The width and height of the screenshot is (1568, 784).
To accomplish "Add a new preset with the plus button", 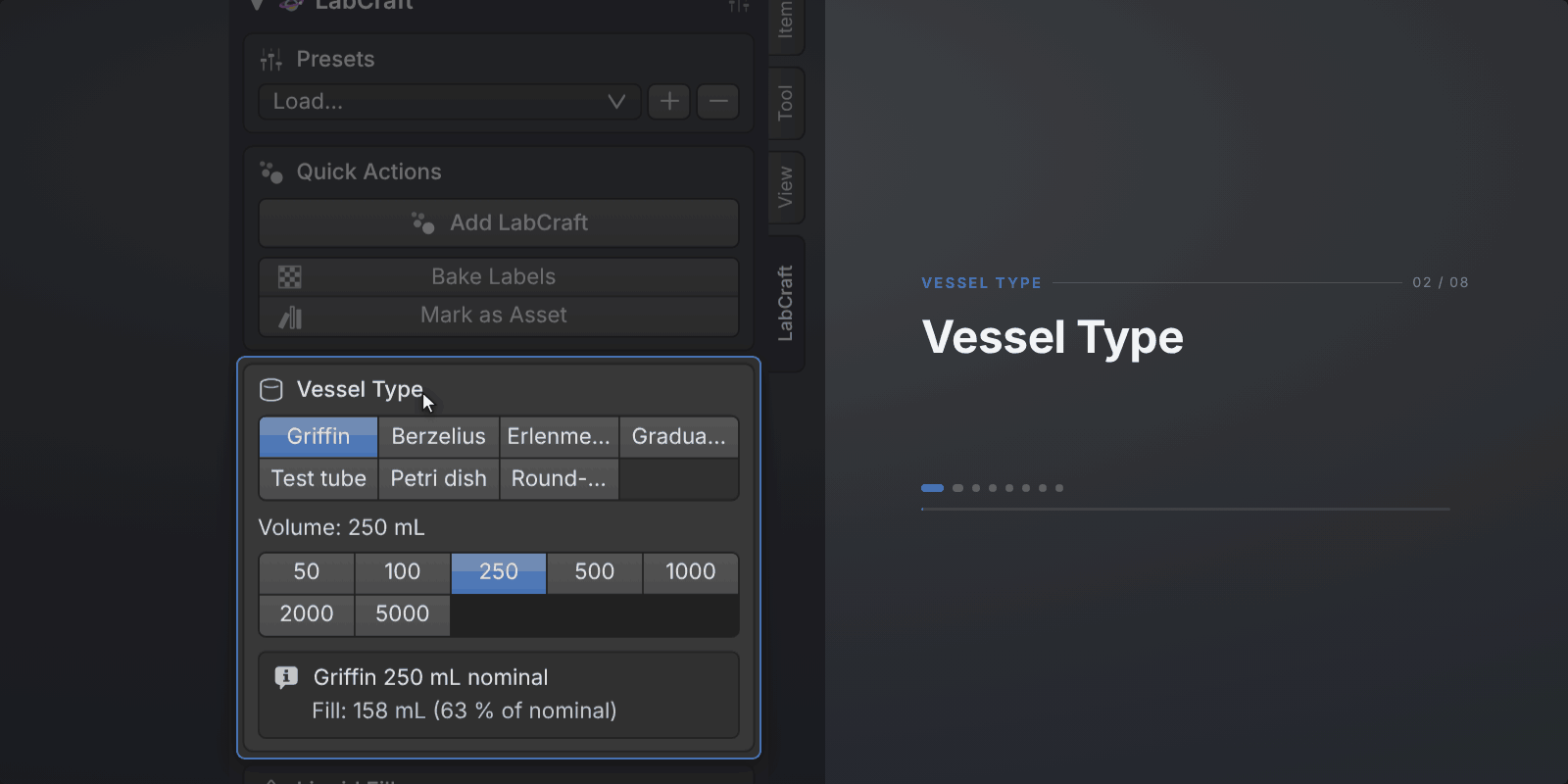I will point(669,102).
